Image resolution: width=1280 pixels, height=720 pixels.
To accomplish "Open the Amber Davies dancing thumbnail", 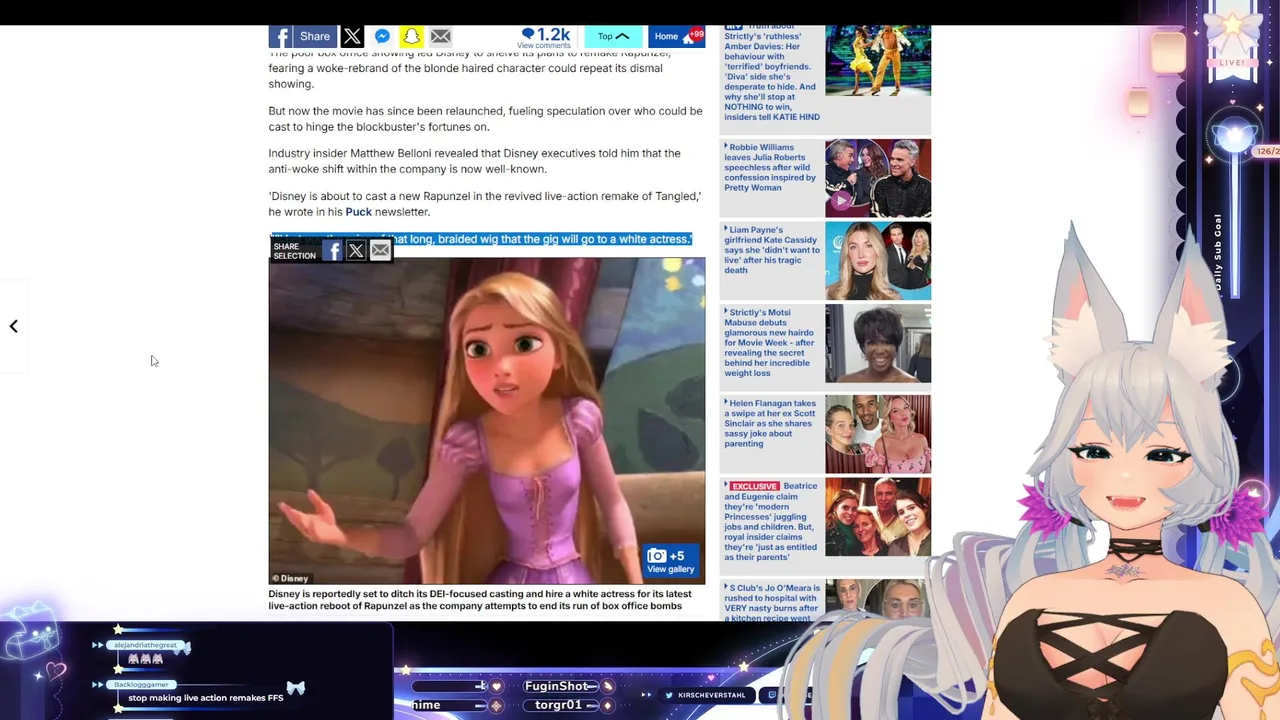I will (877, 60).
